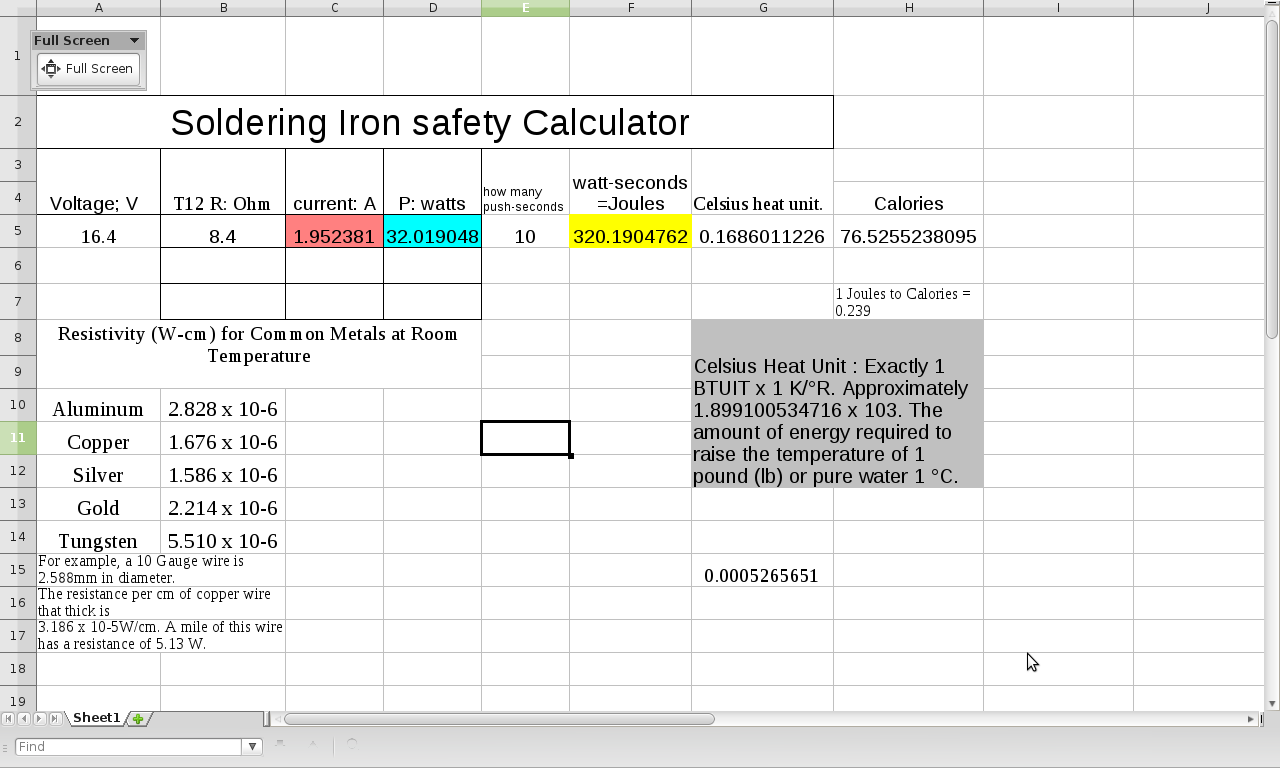Click the horizontal scrollbar right arrow

(1250, 719)
